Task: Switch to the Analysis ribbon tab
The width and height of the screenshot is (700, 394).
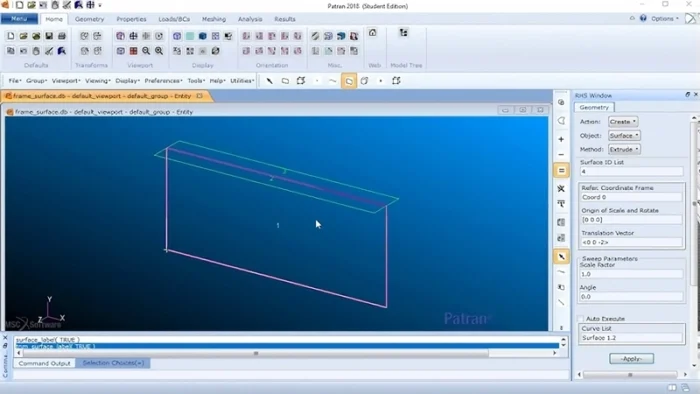Action: 250,19
